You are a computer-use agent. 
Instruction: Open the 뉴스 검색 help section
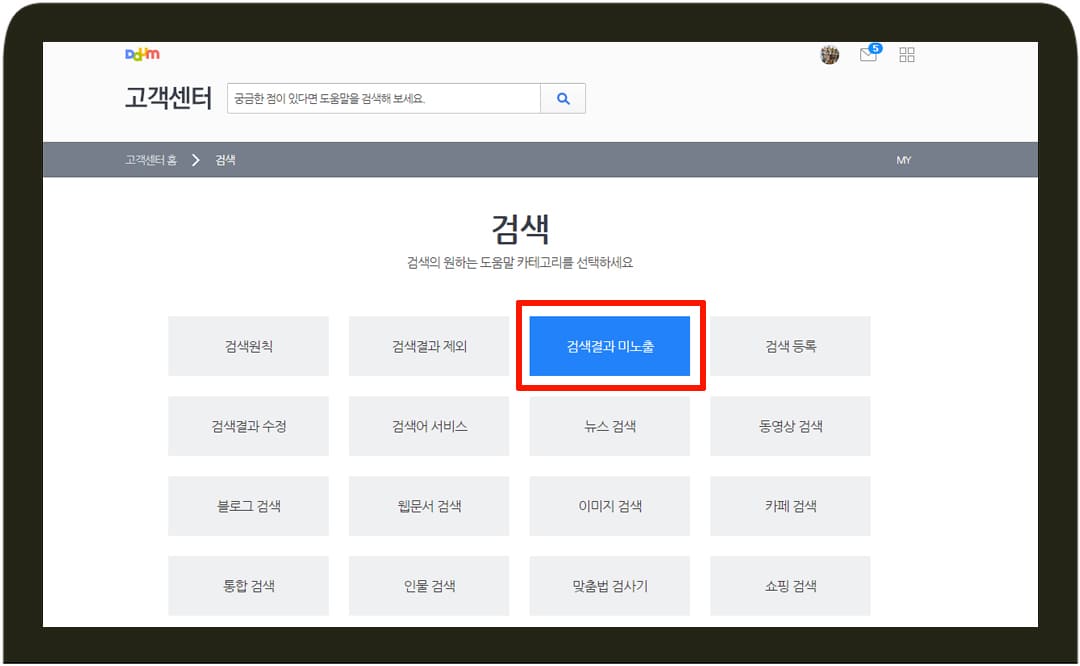(609, 426)
